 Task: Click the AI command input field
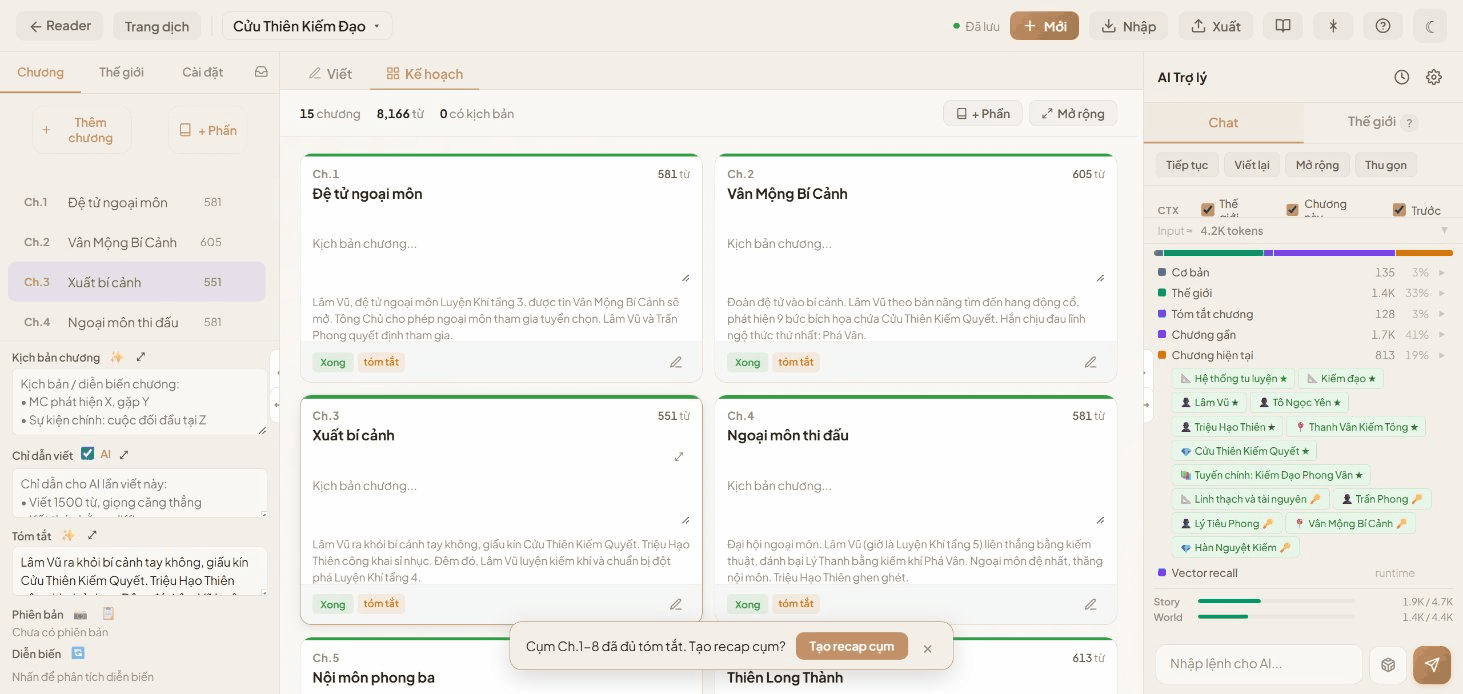(x=1258, y=664)
